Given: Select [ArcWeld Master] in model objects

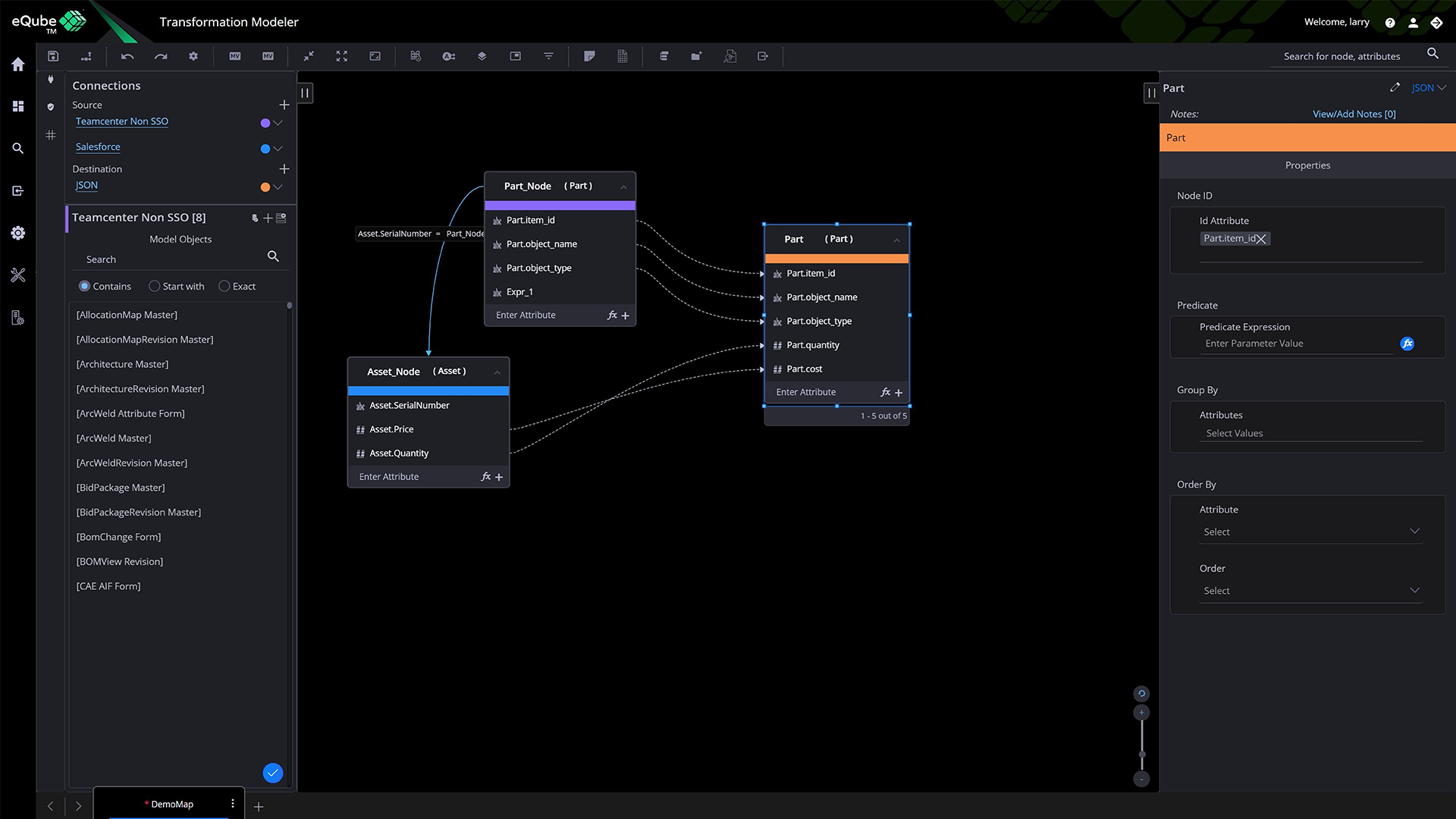Looking at the screenshot, I should tap(114, 438).
